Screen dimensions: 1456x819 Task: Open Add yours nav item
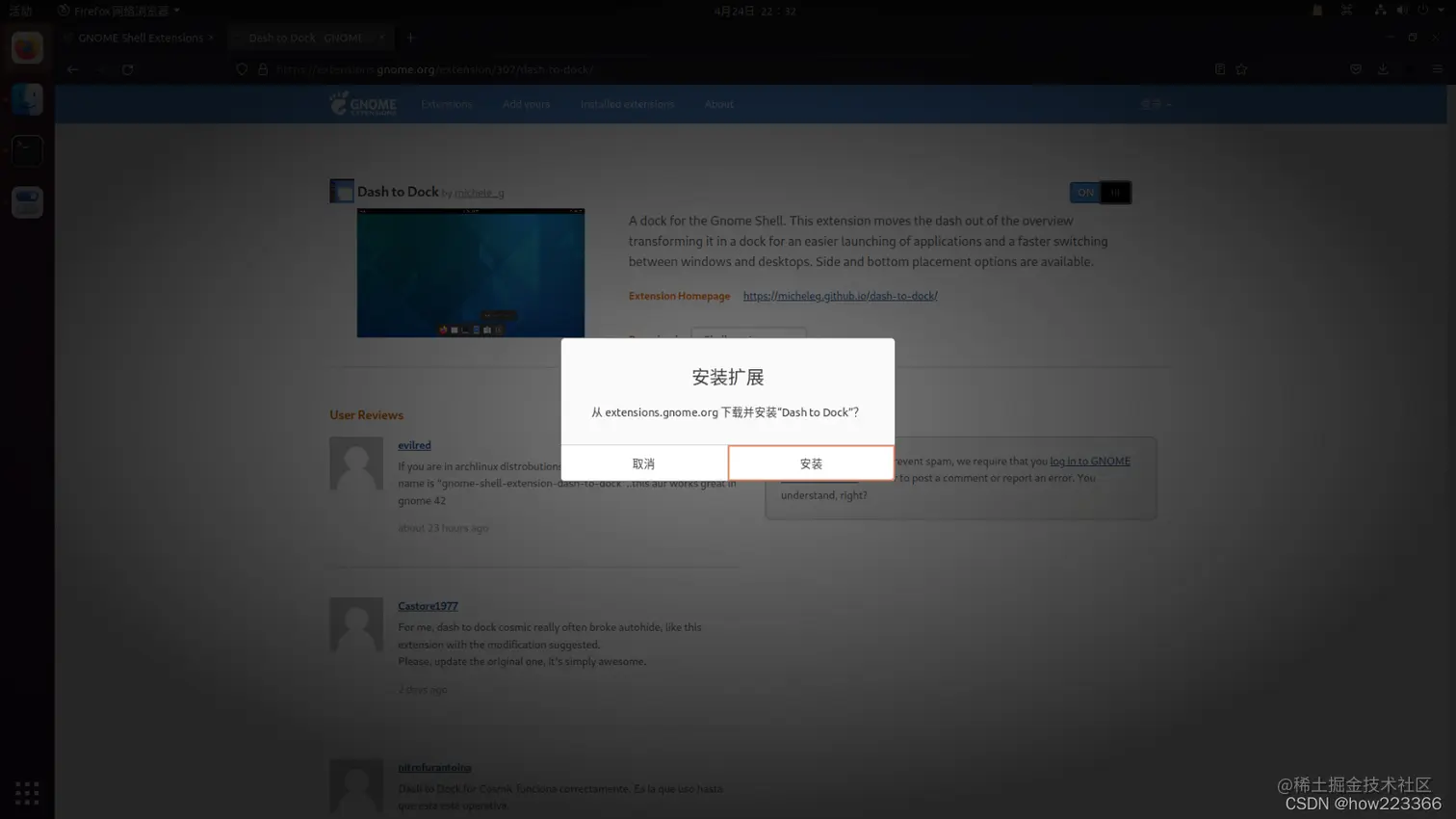pos(526,104)
